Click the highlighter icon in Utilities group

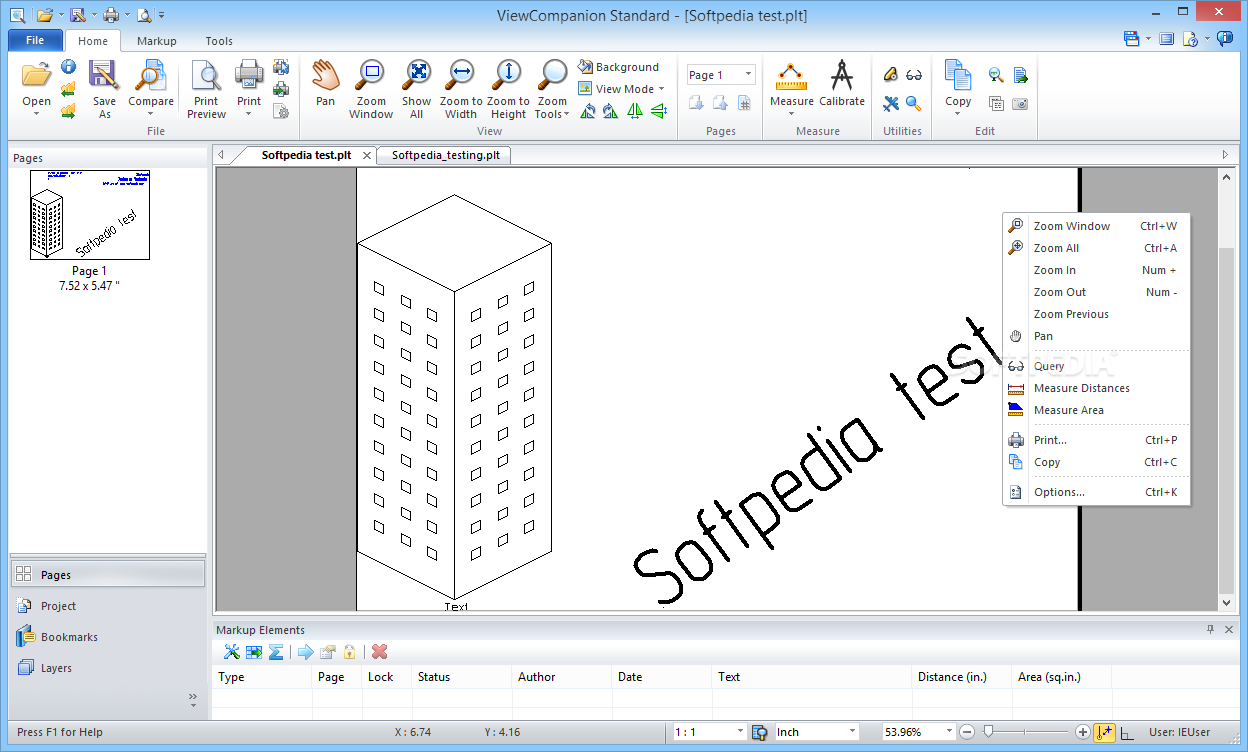(890, 75)
